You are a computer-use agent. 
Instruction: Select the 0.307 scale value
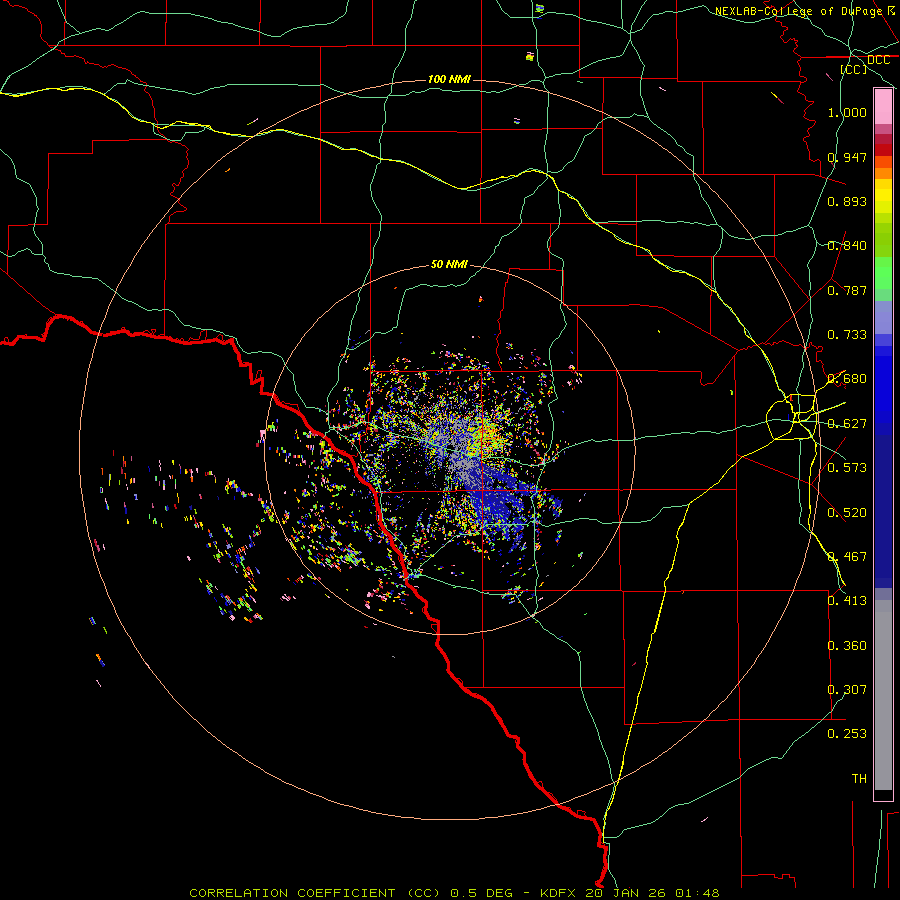tap(847, 690)
